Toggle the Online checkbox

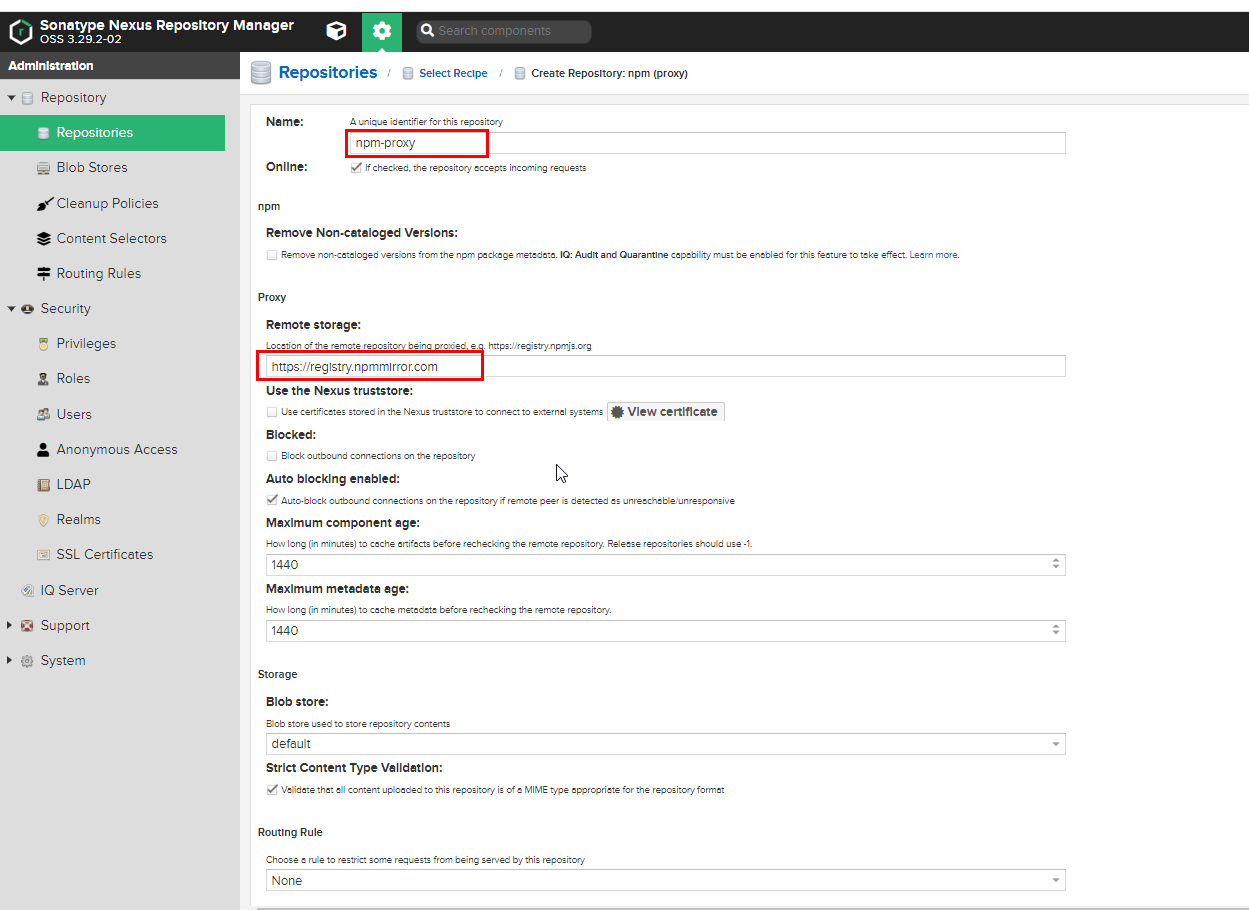356,168
